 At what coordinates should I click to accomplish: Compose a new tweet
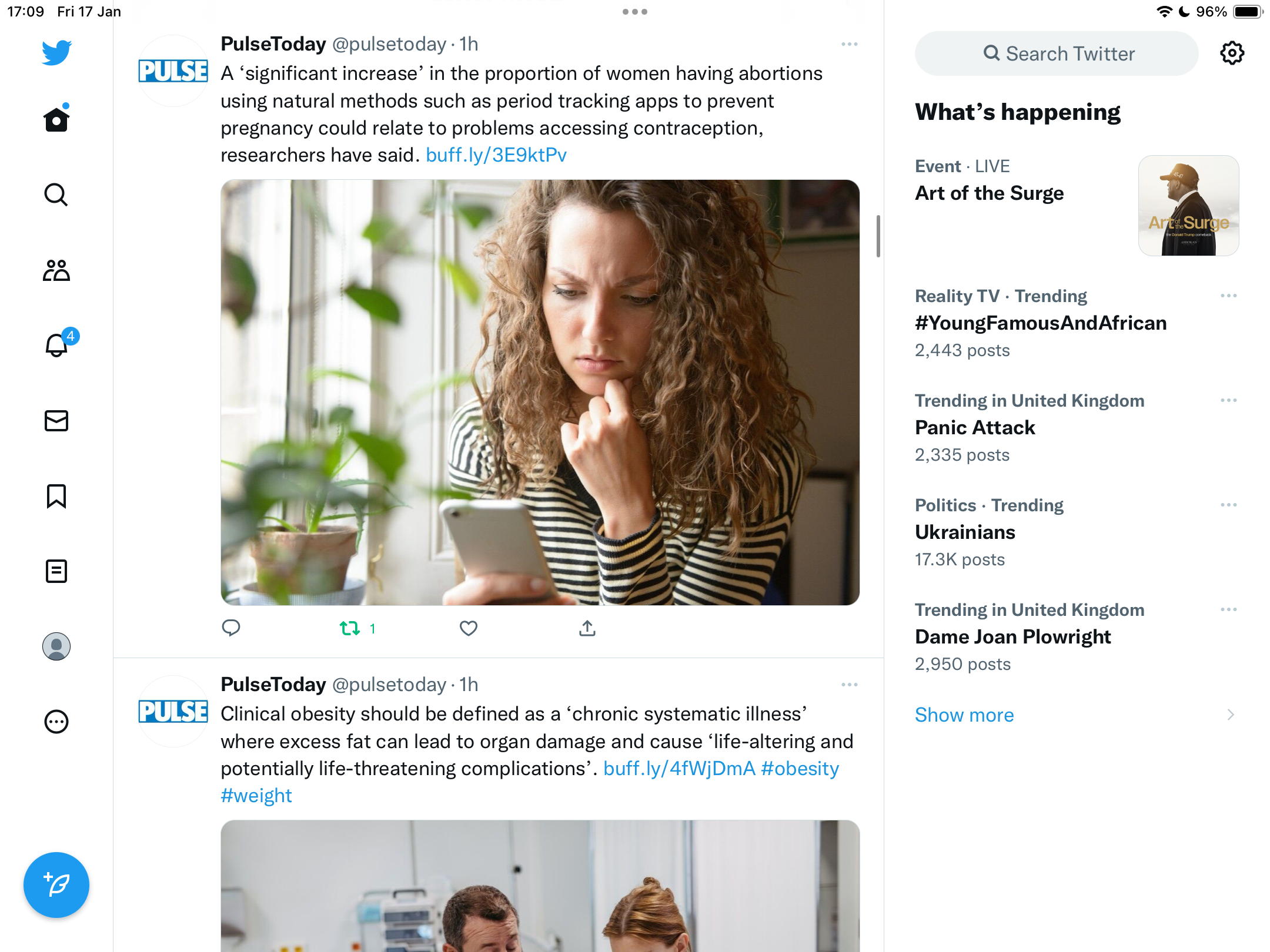point(56,884)
